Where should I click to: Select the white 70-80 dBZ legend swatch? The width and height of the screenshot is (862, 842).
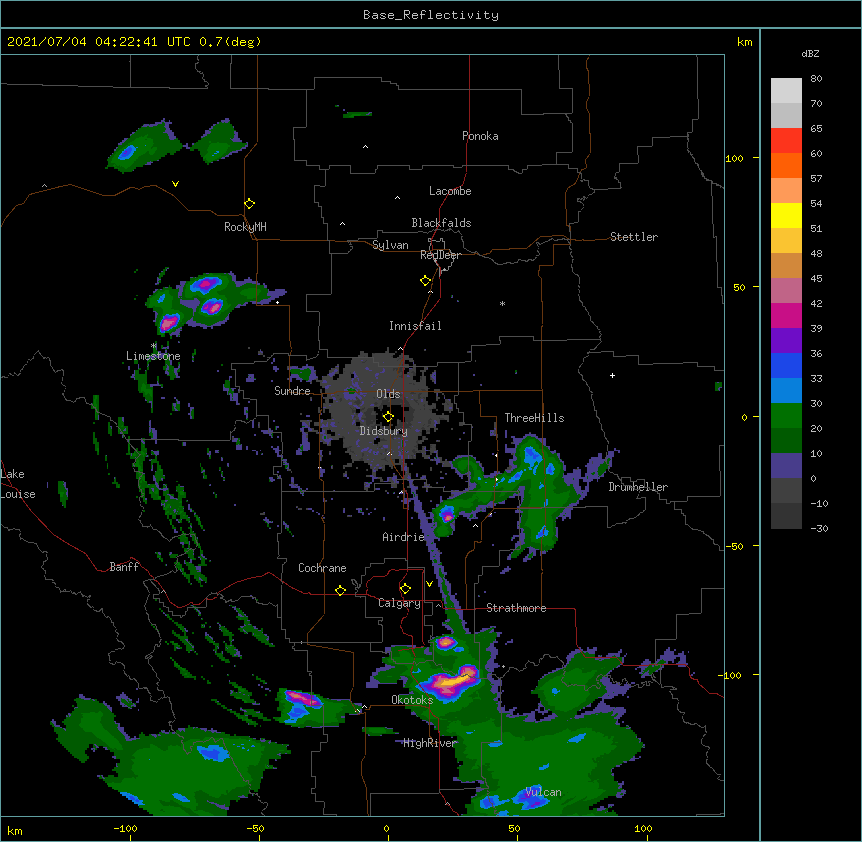[x=786, y=91]
